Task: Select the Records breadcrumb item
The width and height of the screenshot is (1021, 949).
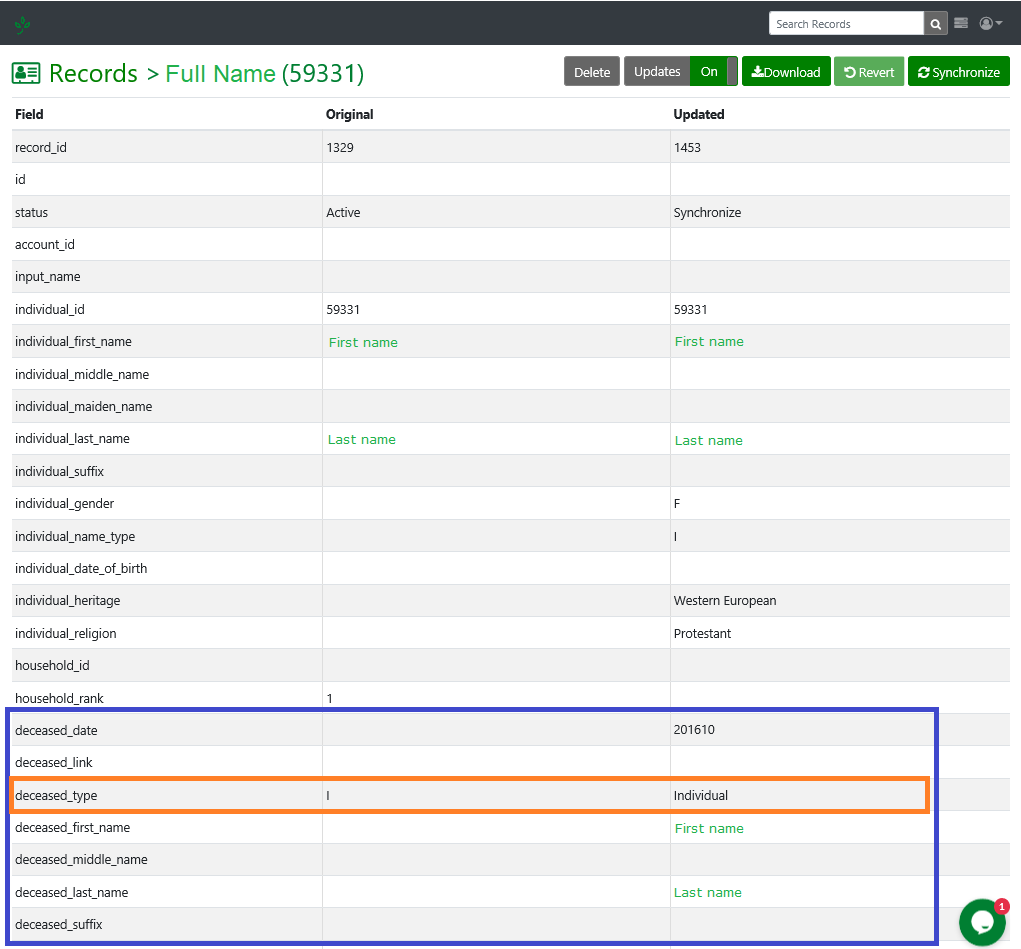Action: pyautogui.click(x=93, y=73)
